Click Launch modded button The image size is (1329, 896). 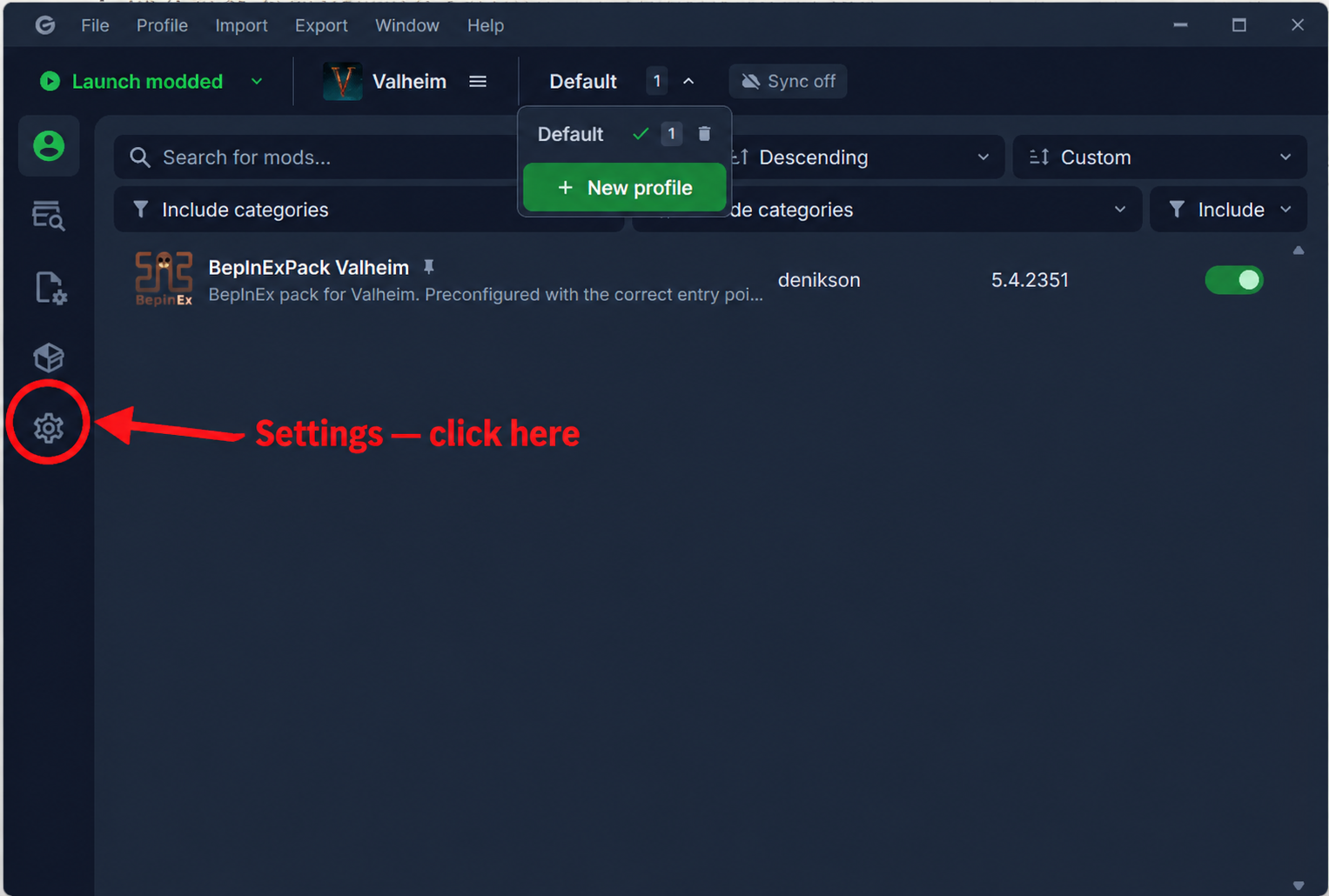(131, 81)
